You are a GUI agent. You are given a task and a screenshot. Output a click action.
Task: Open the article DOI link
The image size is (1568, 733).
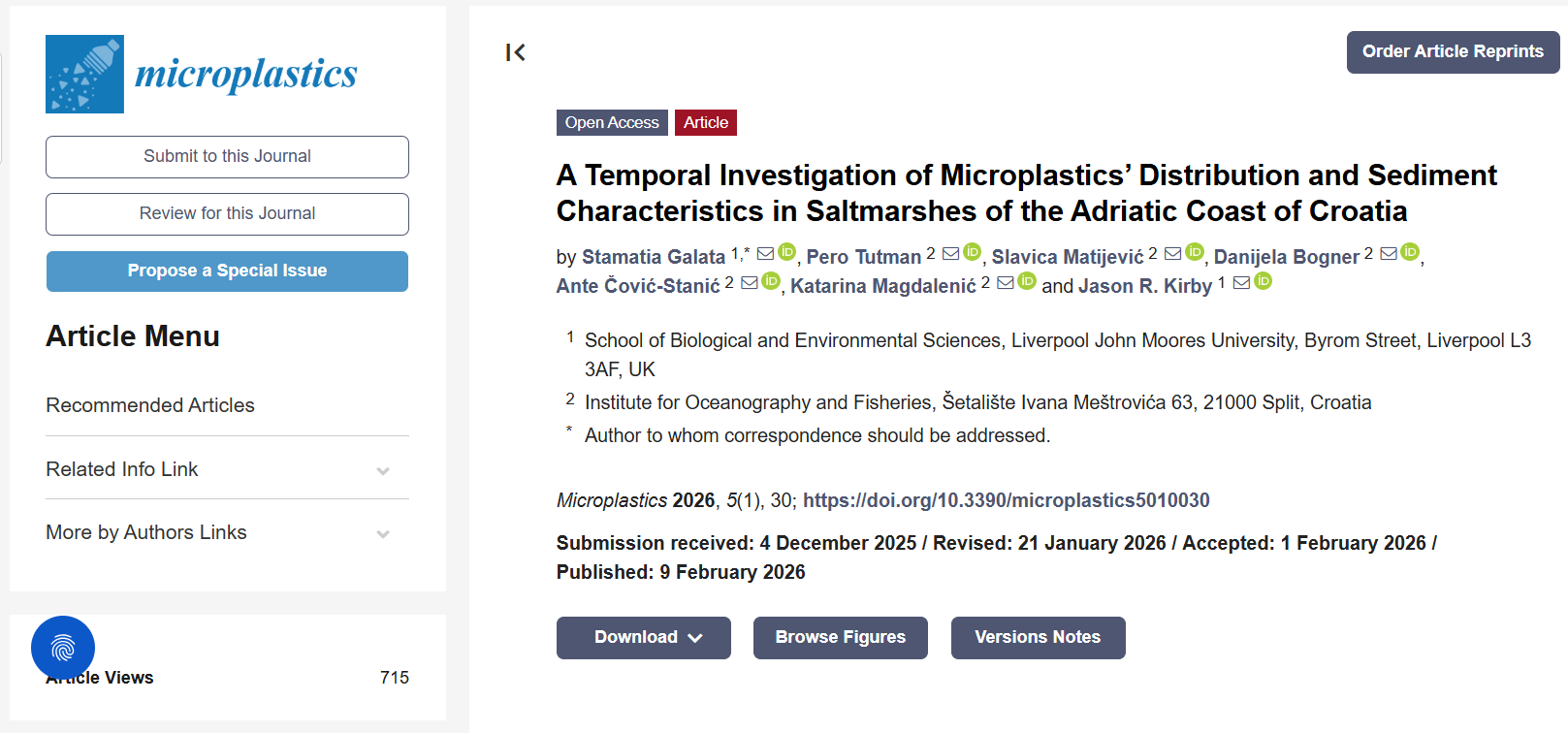[x=1006, y=500]
